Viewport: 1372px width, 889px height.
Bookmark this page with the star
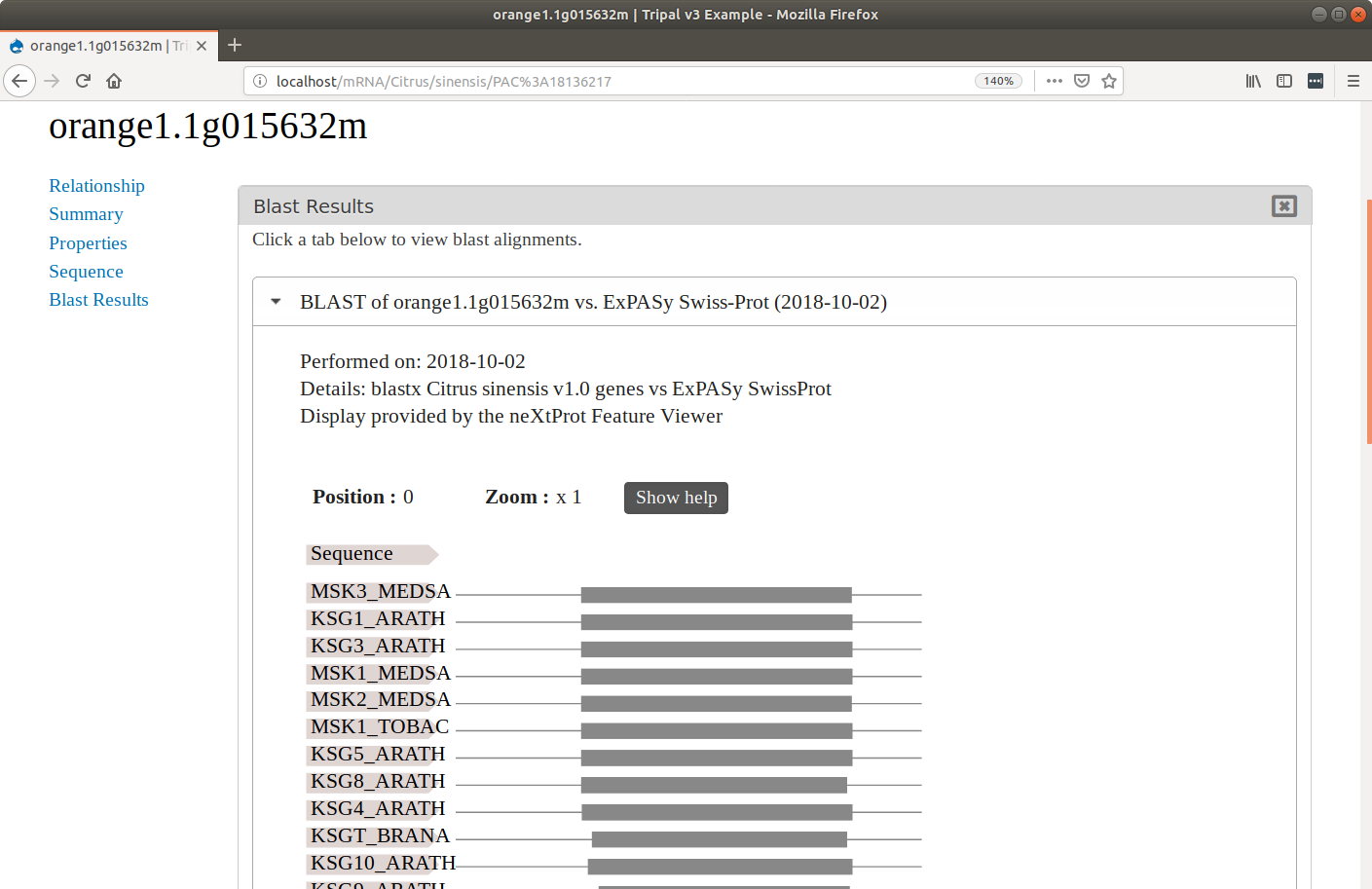click(x=1108, y=81)
